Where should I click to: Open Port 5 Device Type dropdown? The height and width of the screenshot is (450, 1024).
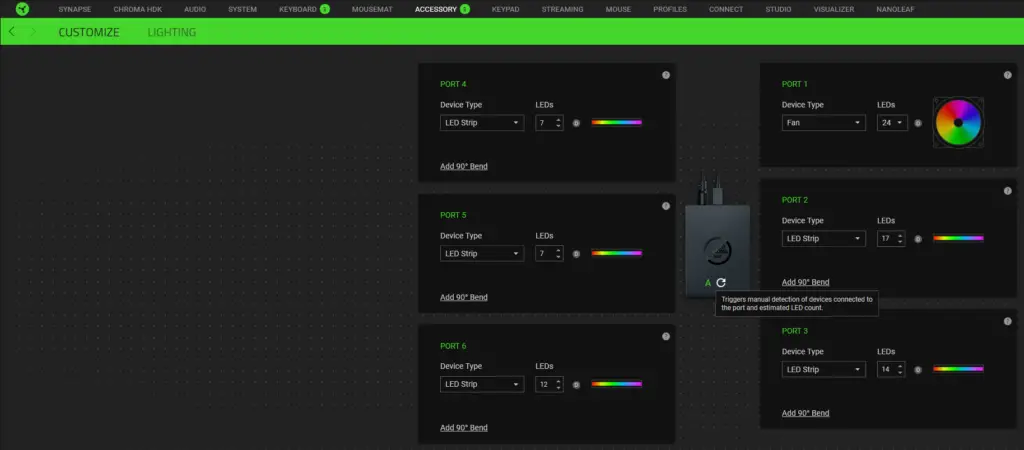tap(482, 253)
